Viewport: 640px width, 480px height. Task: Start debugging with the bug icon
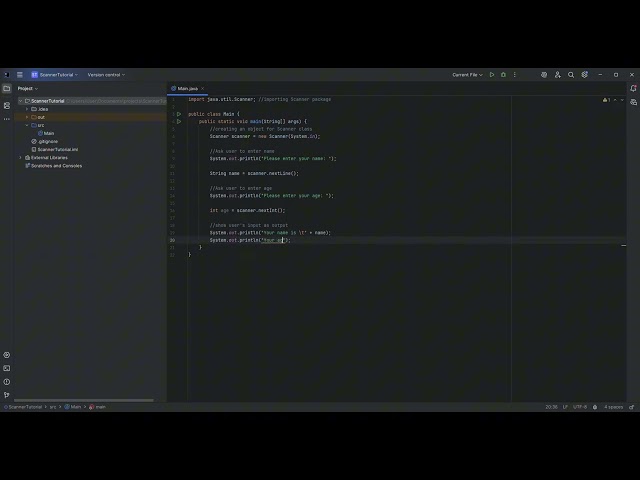click(503, 75)
